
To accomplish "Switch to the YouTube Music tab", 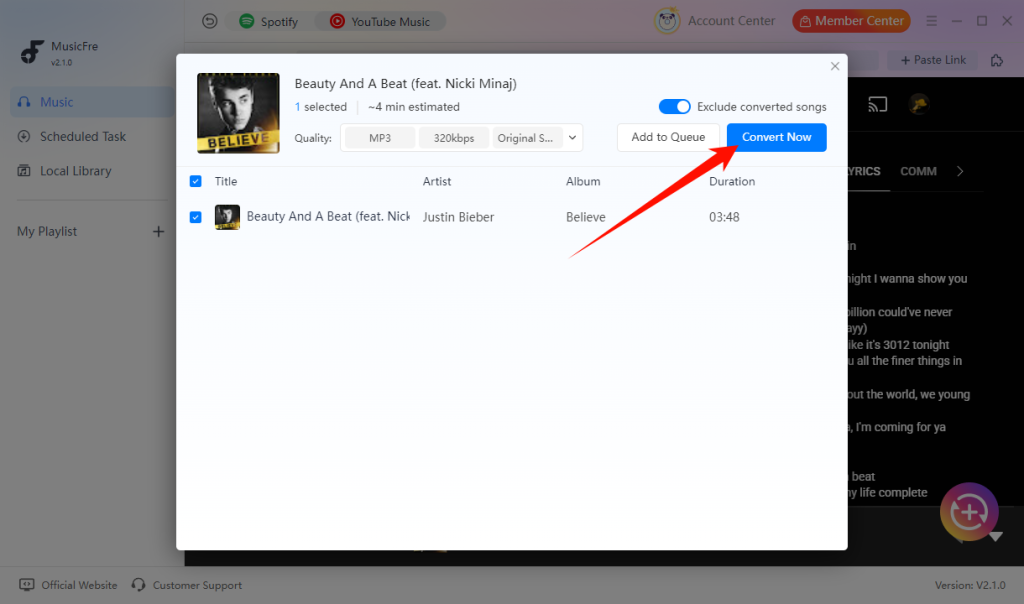I will tap(380, 21).
